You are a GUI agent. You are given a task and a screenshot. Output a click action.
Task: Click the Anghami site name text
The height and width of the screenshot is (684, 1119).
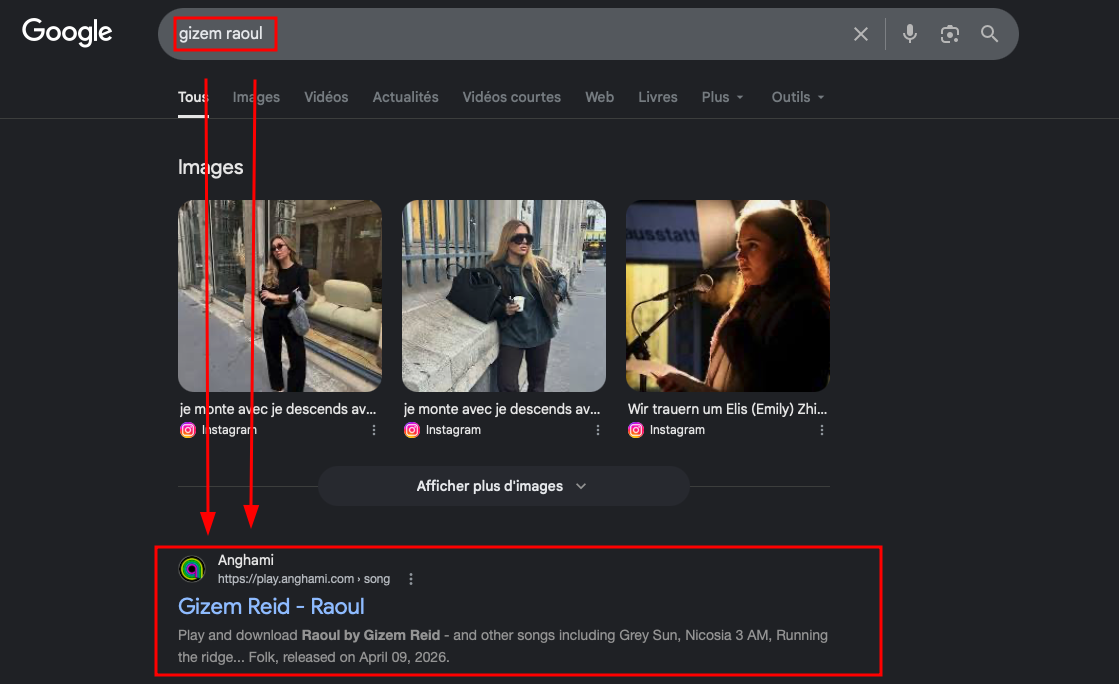[x=245, y=560]
